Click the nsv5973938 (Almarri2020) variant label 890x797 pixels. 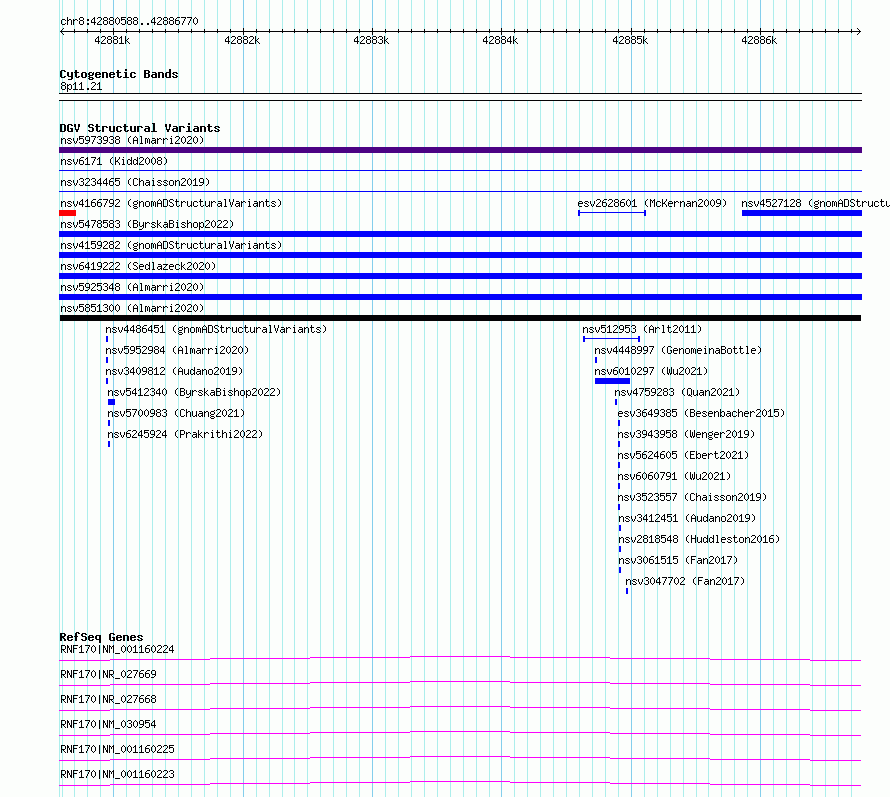coord(132,140)
